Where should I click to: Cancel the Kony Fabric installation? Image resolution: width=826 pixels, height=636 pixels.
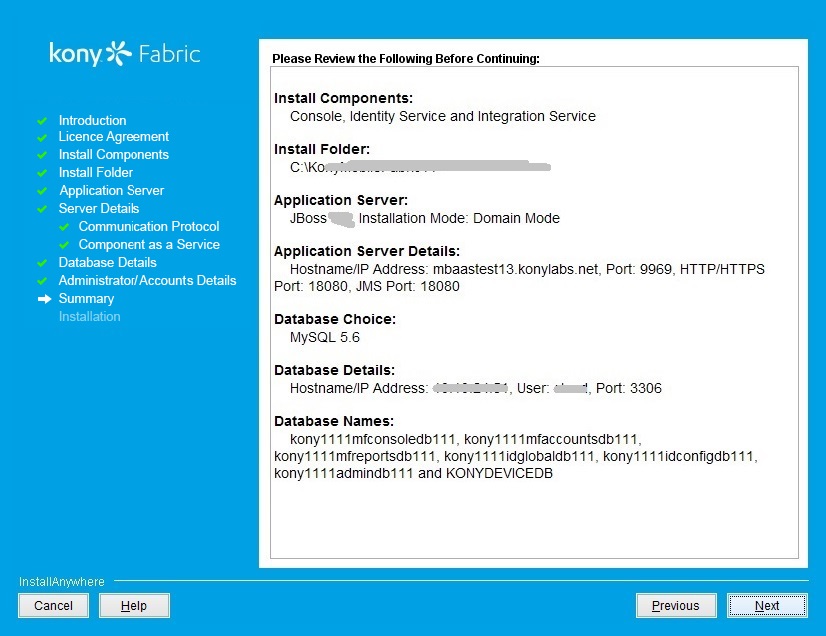coord(53,605)
